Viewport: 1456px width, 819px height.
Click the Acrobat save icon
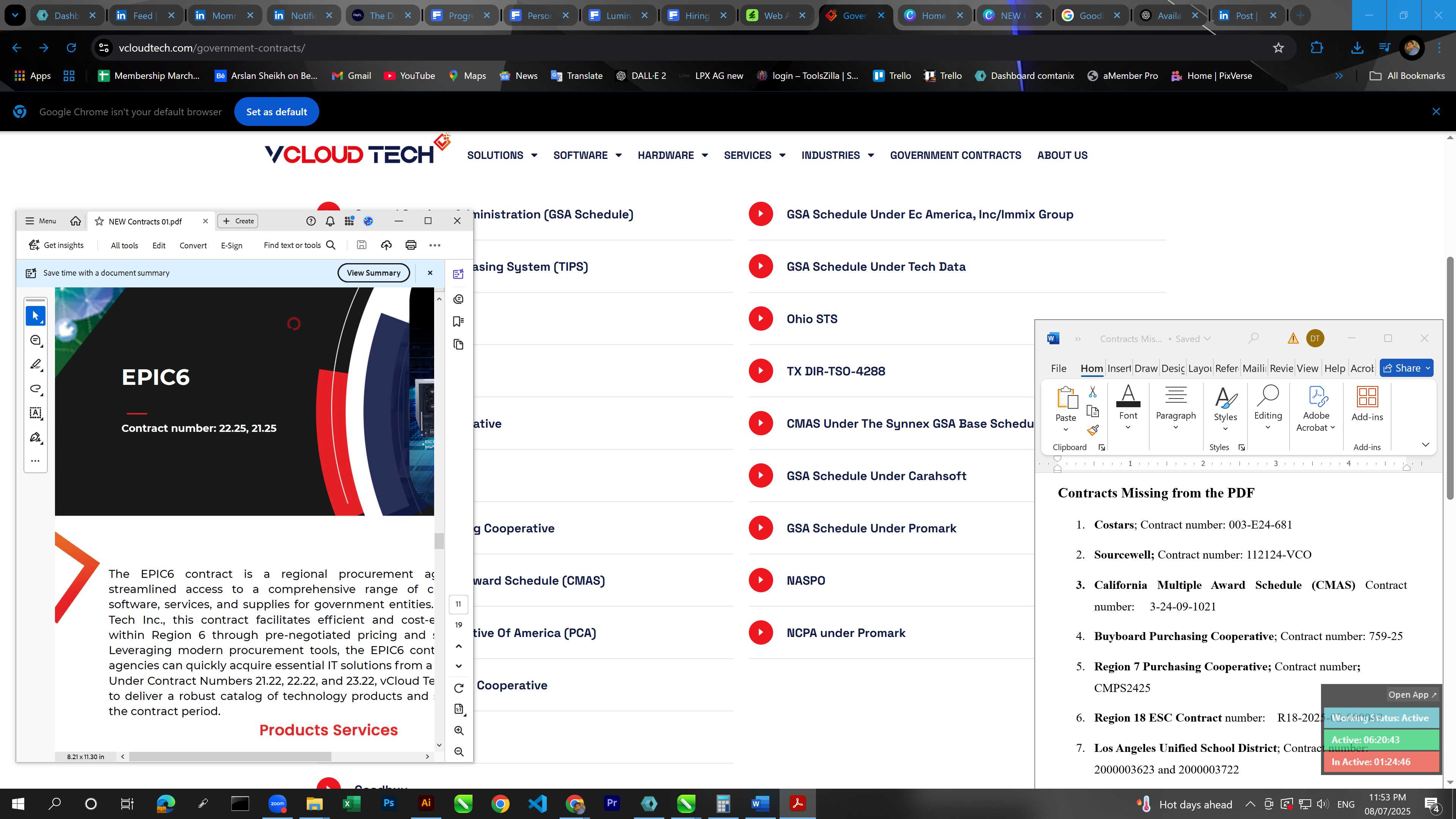[362, 245]
